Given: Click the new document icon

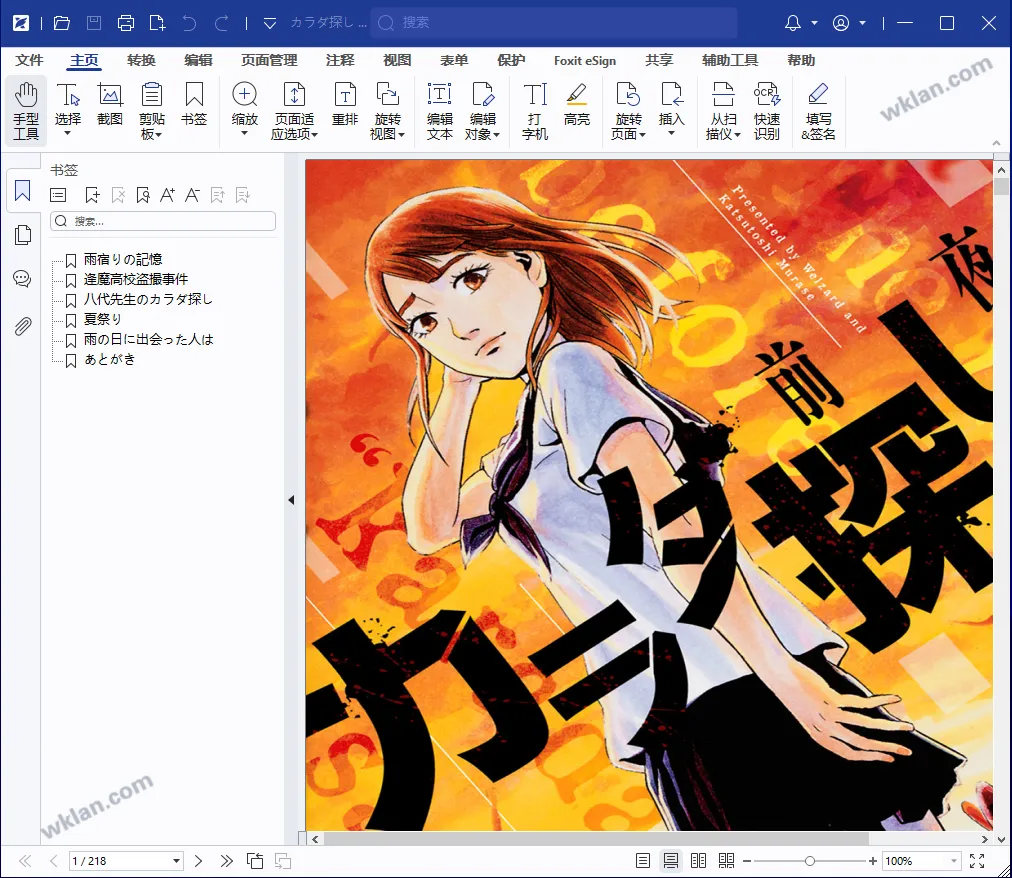Looking at the screenshot, I should pos(157,23).
